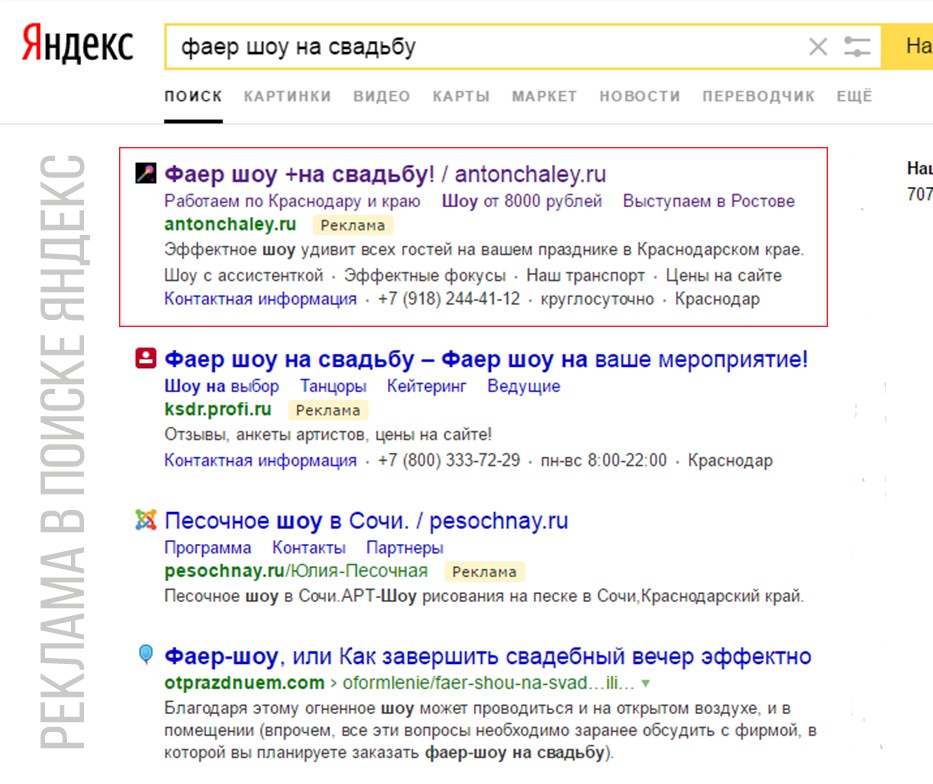The width and height of the screenshot is (933, 784).
Task: Click the Яндекс logo
Action: click(x=77, y=45)
